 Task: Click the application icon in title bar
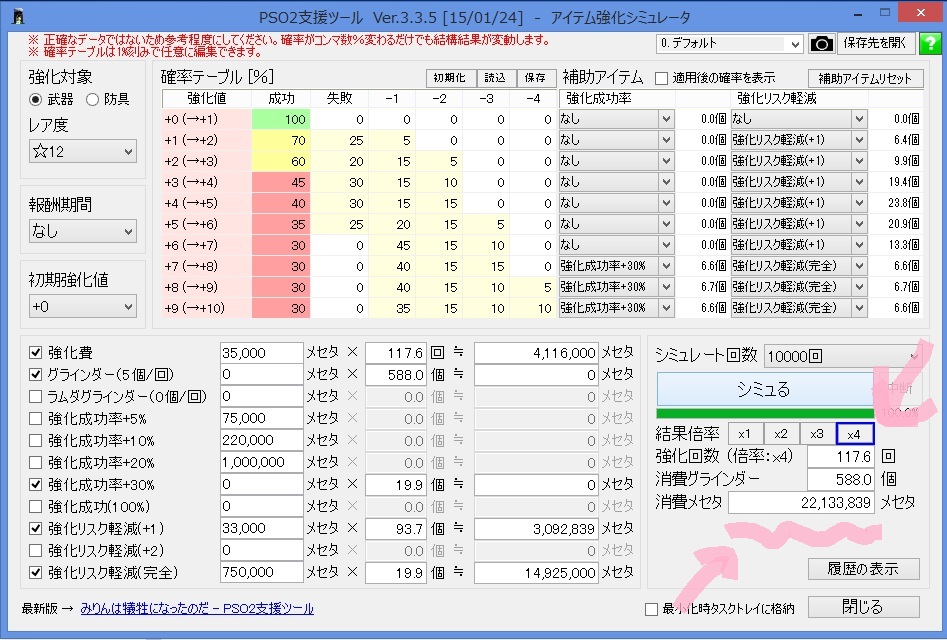click(x=19, y=16)
